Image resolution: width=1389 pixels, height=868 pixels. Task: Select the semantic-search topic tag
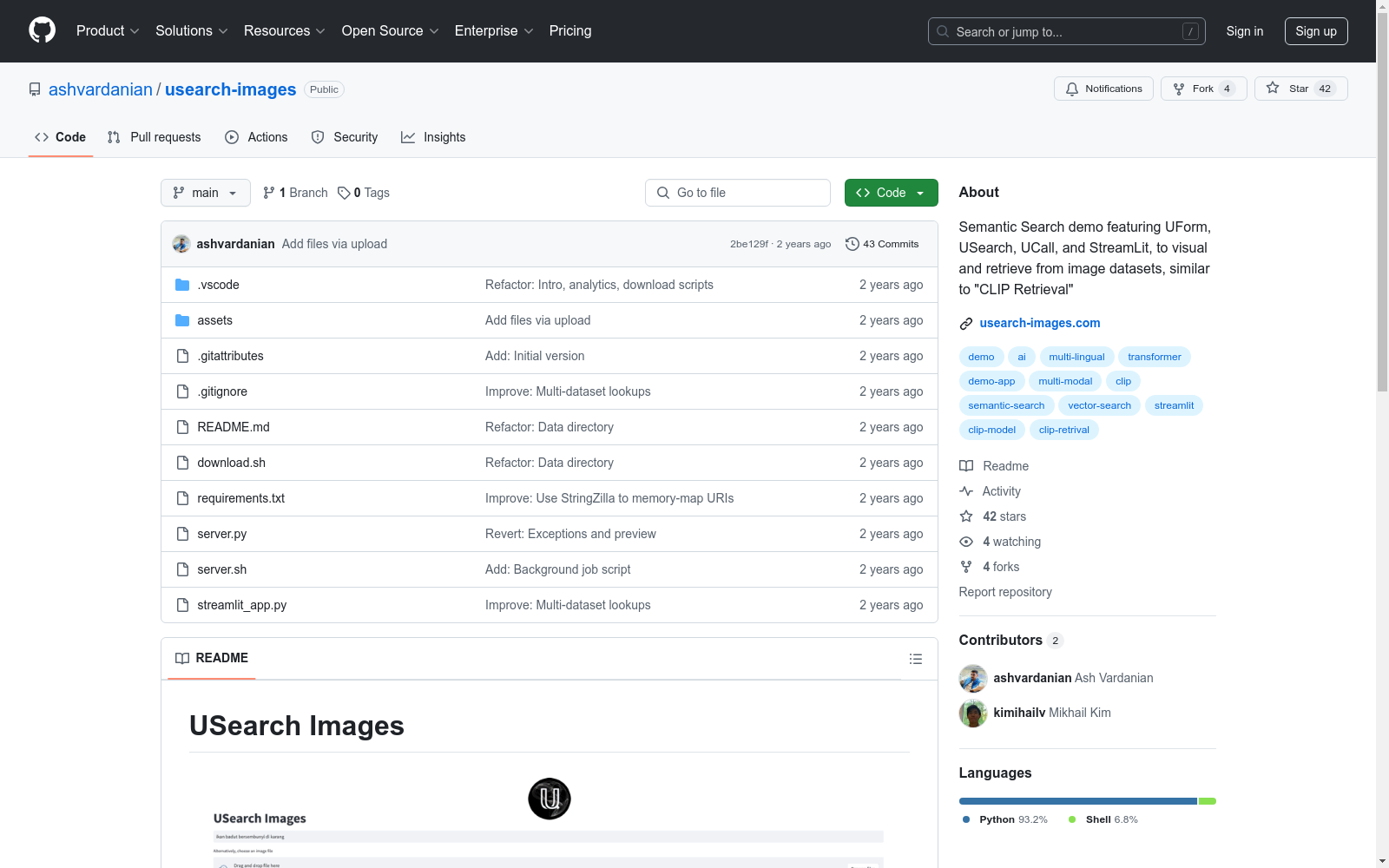(1007, 405)
